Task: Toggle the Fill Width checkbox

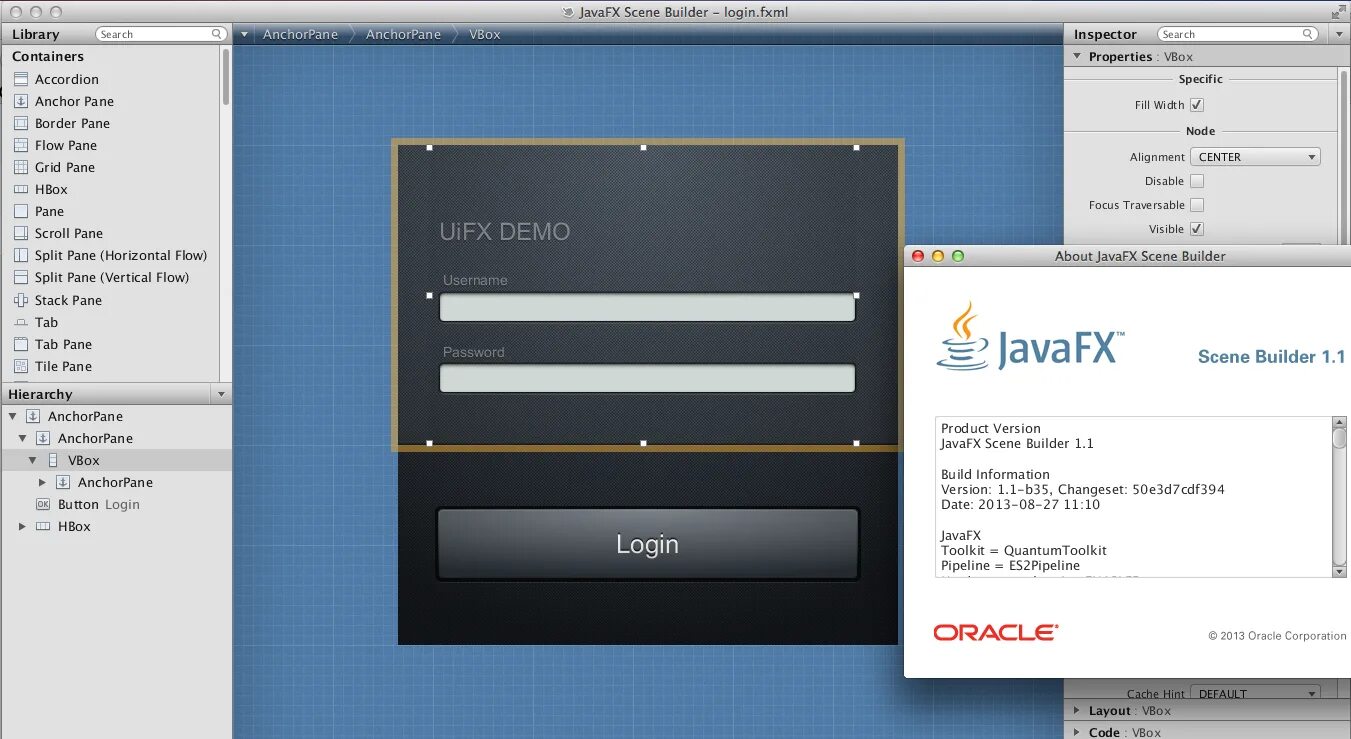Action: (x=1197, y=105)
